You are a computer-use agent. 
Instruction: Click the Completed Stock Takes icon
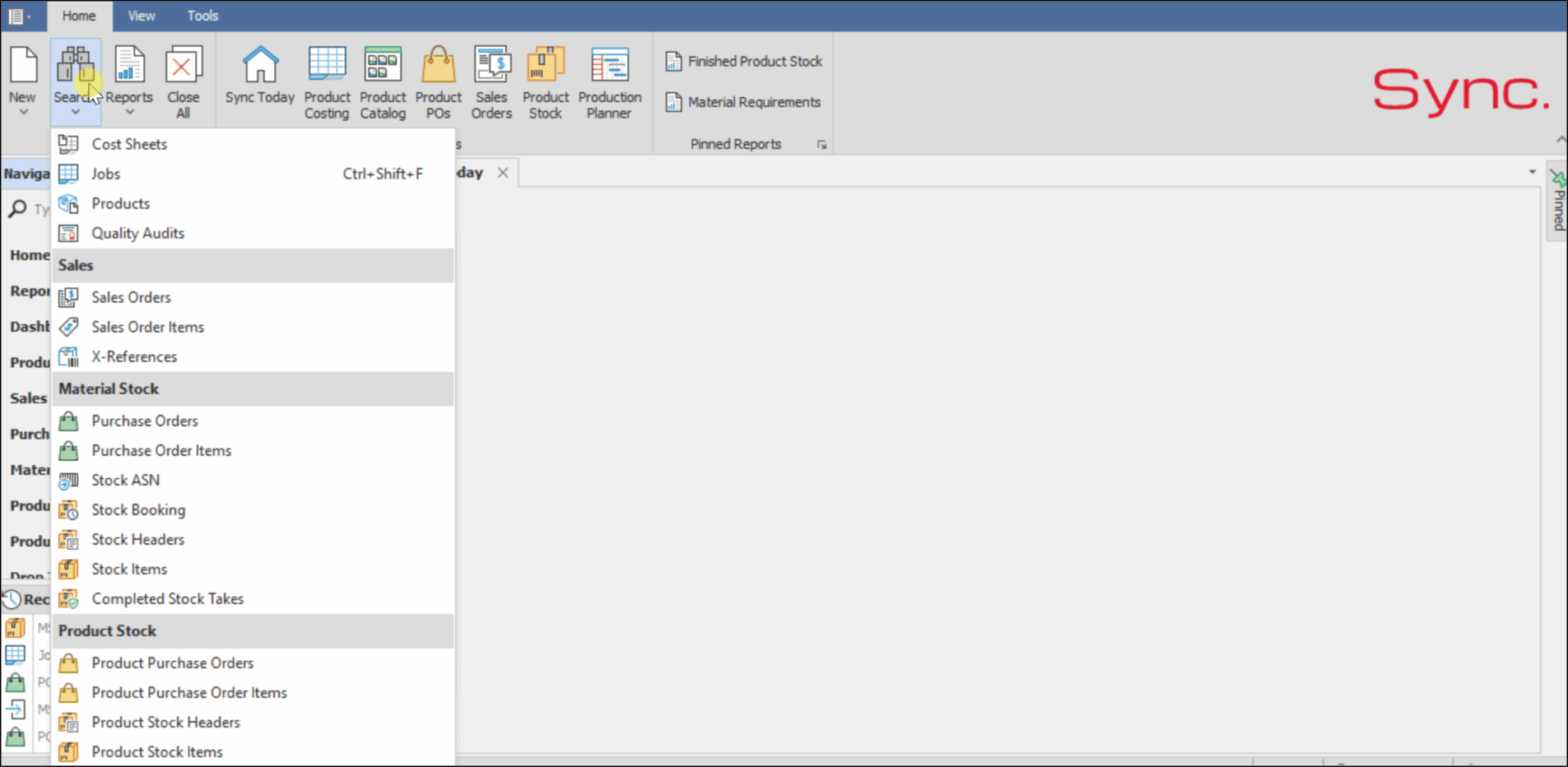pyautogui.click(x=69, y=598)
